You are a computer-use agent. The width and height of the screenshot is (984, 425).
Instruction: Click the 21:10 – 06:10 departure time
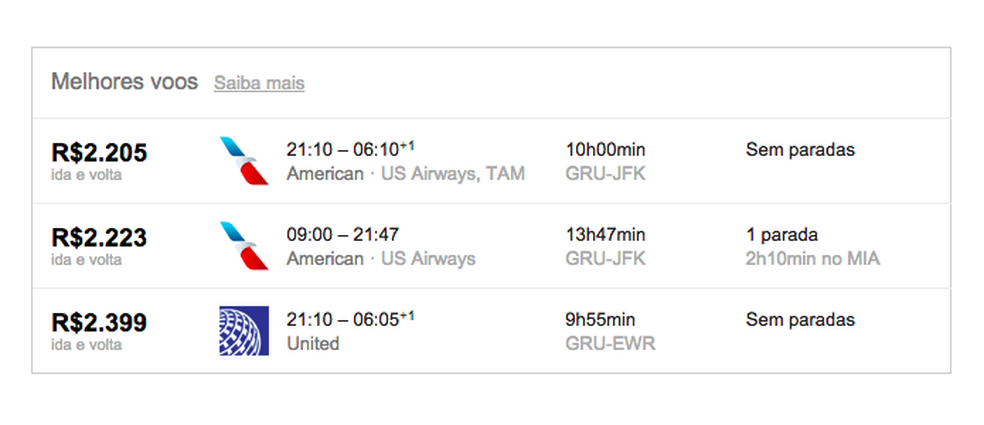tap(350, 150)
